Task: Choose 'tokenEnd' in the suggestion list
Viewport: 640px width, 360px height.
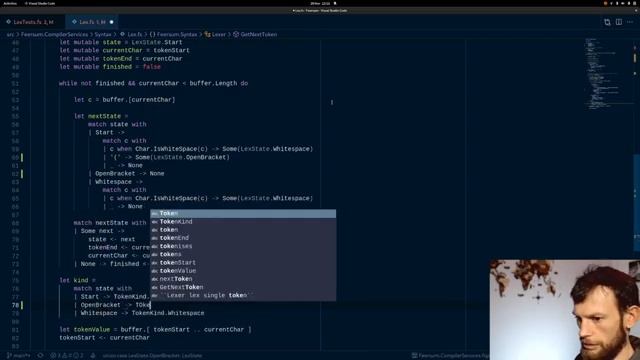Action: click(243, 238)
